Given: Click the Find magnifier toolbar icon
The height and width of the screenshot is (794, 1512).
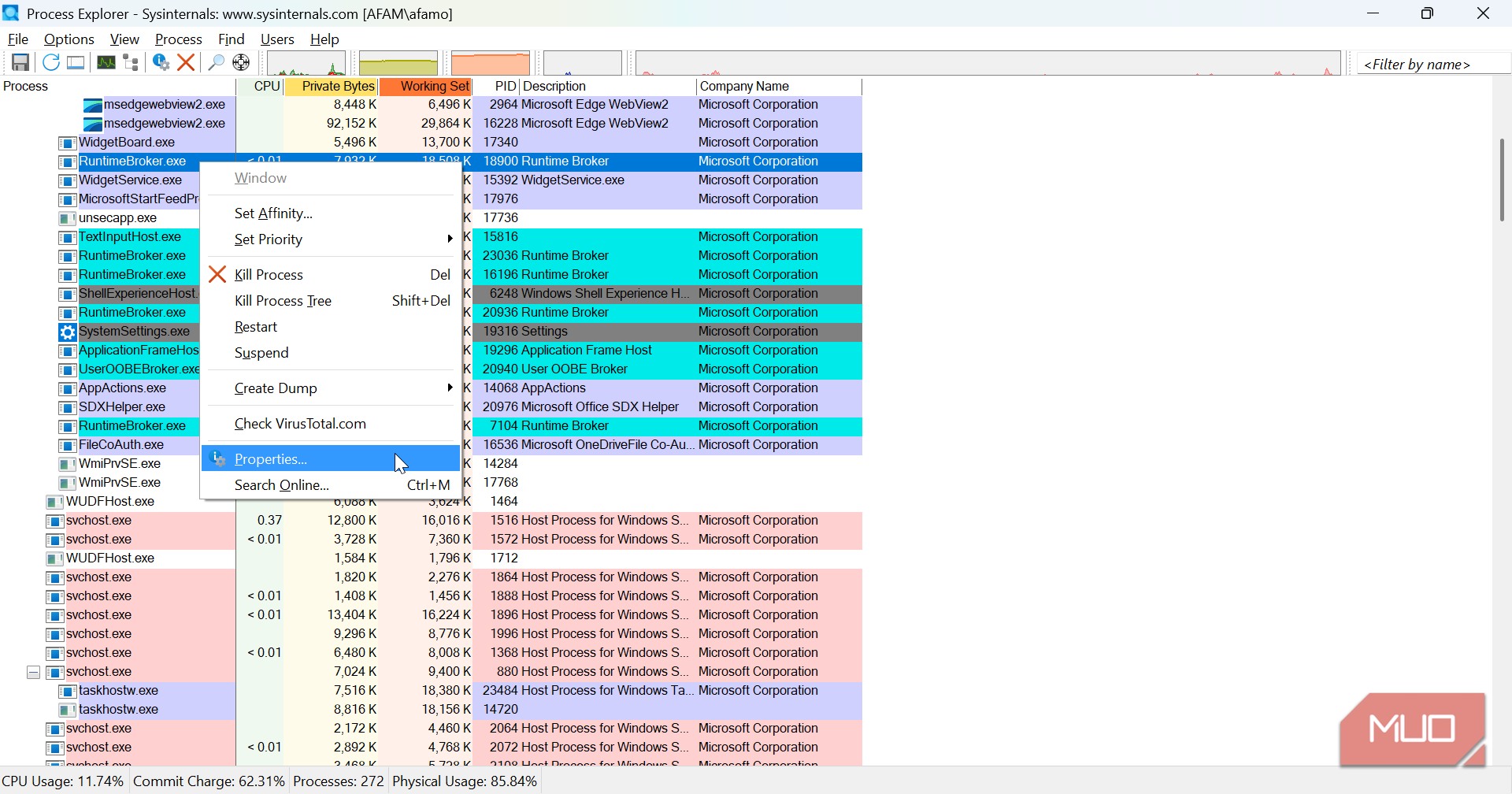Looking at the screenshot, I should tap(216, 62).
